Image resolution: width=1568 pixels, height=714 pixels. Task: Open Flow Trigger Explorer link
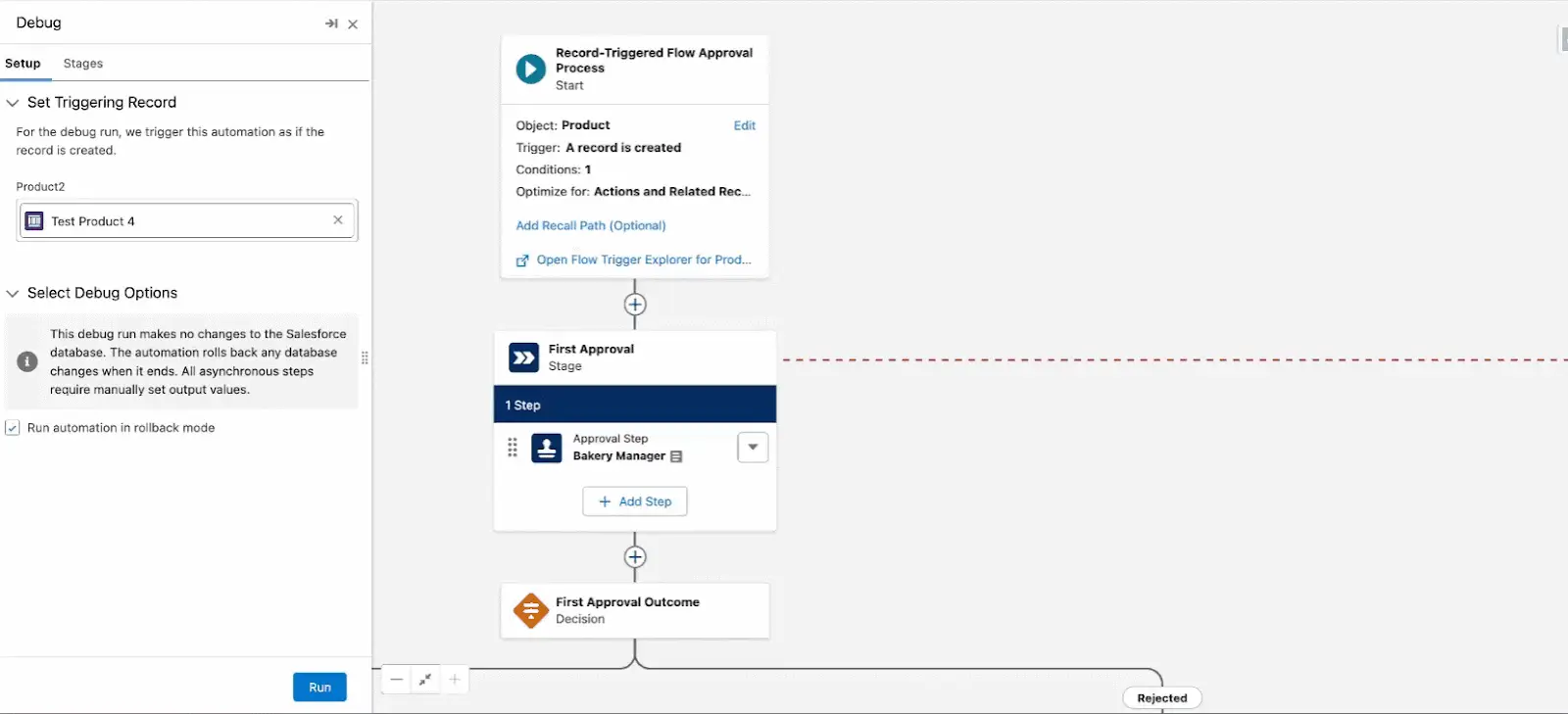pyautogui.click(x=643, y=260)
